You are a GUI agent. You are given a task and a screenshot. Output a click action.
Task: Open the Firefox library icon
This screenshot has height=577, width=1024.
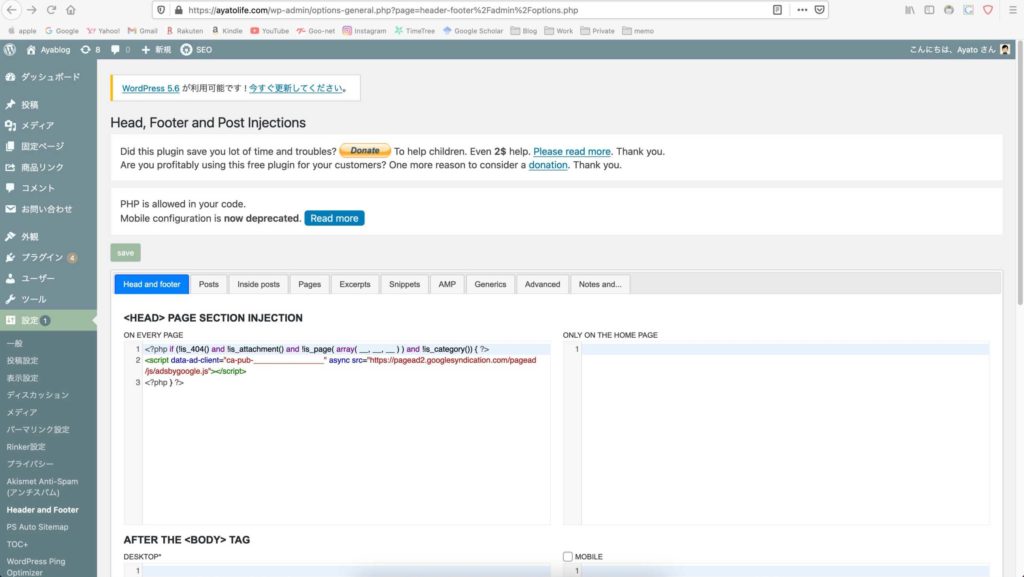(x=910, y=10)
